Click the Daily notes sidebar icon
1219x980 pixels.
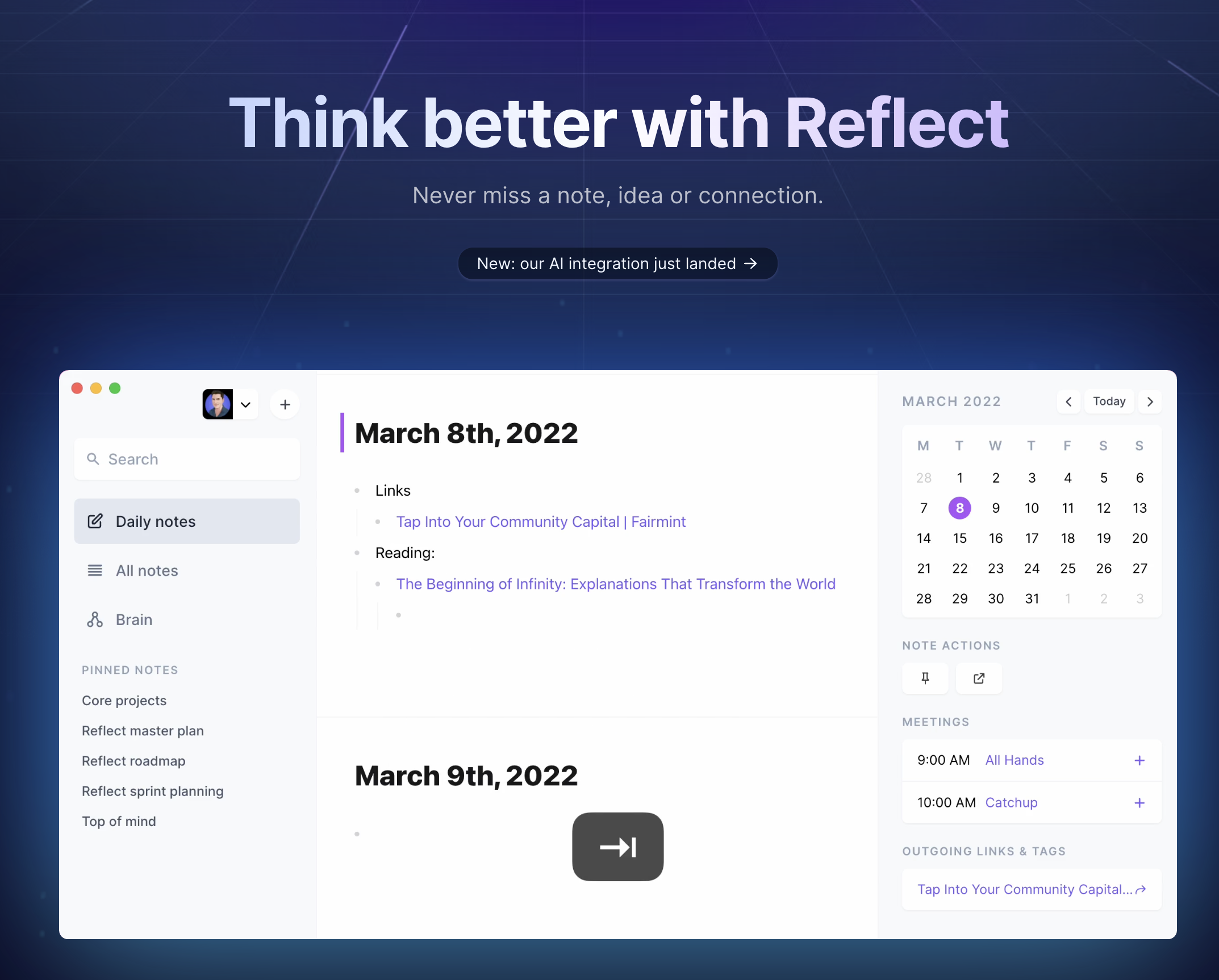coord(96,520)
